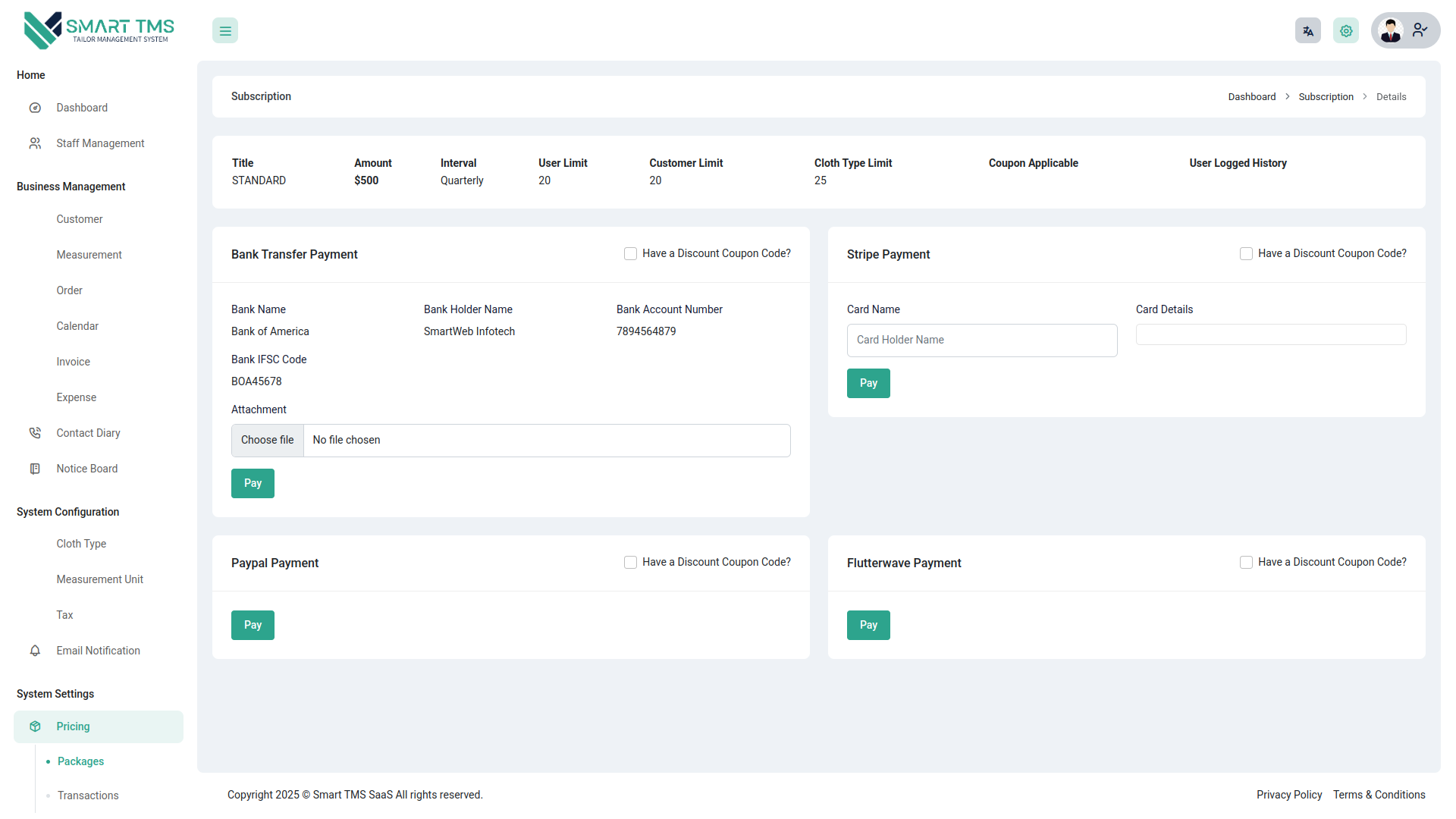Image resolution: width=1456 pixels, height=819 pixels.
Task: Open the account user icon menu
Action: (1420, 30)
